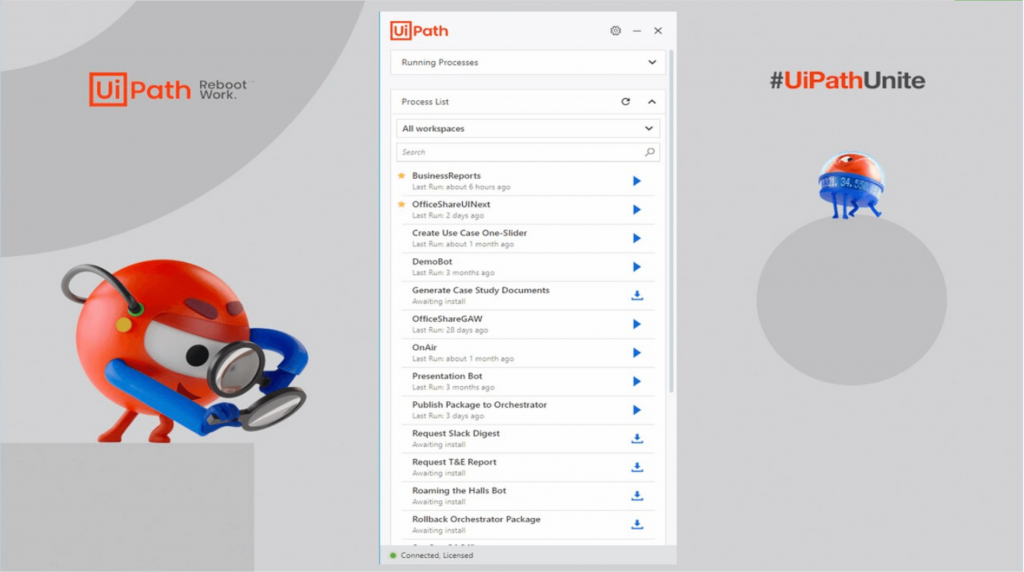This screenshot has height=572, width=1024.
Task: Click the process list scrollbar
Action: tap(671, 222)
